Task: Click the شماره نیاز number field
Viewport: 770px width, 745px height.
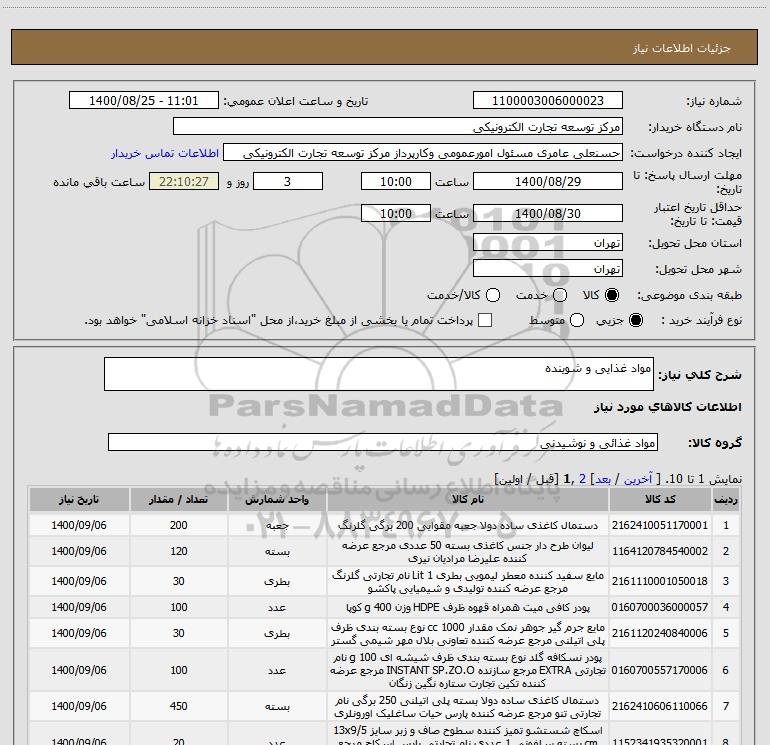Action: 548,101
